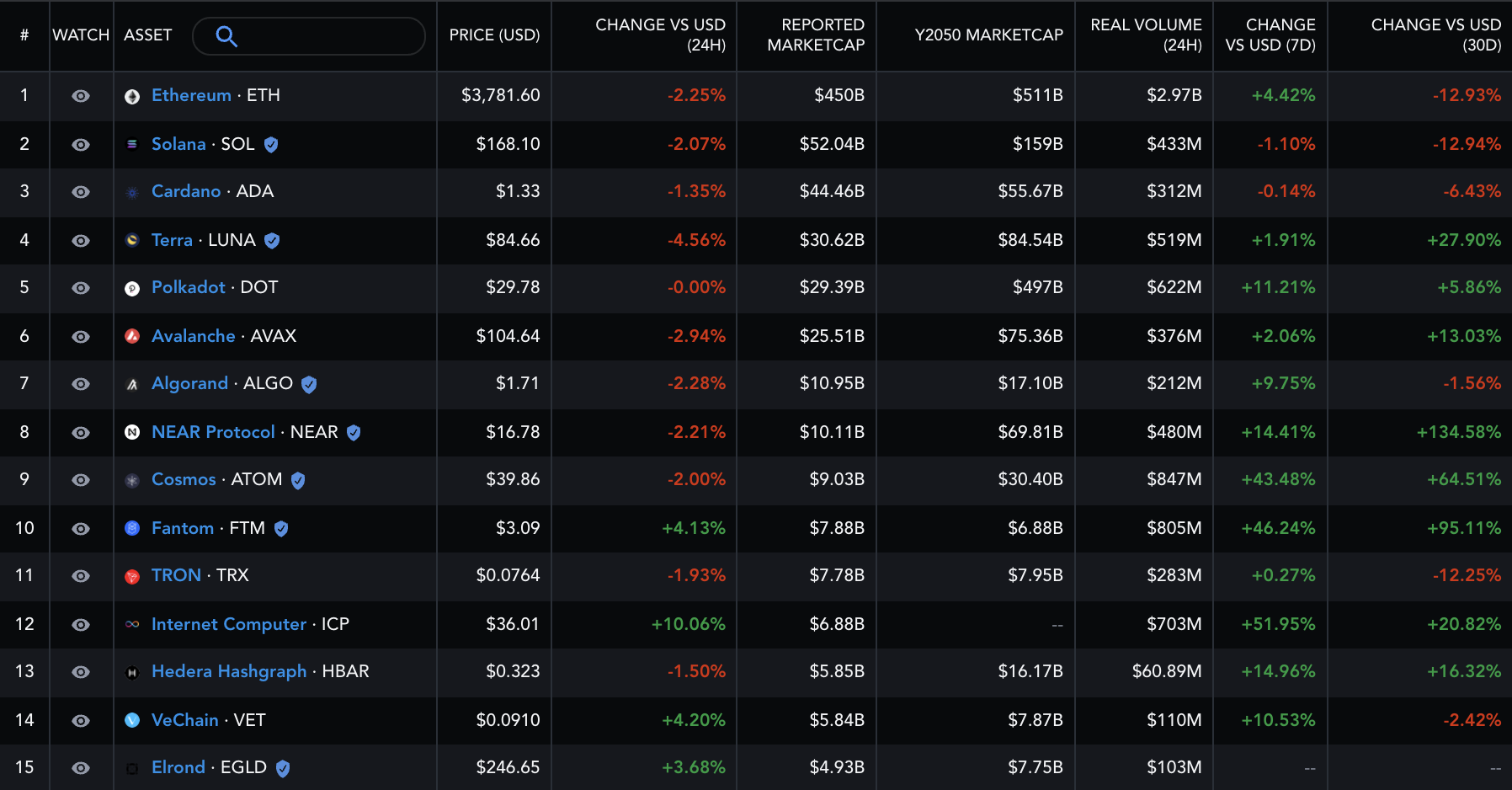Focus the asset search input field

tap(328, 36)
